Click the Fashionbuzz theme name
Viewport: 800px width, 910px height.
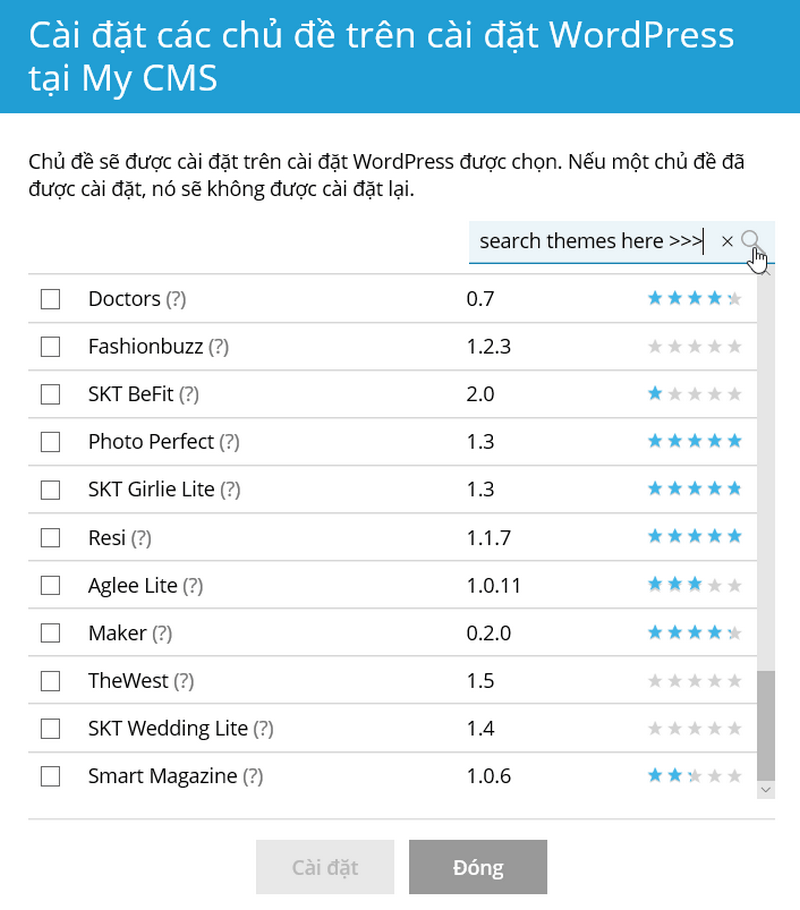146,347
